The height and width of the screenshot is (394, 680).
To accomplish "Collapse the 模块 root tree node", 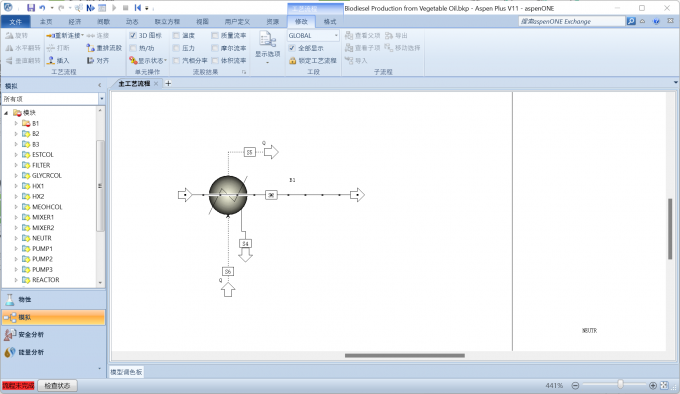I will point(6,113).
